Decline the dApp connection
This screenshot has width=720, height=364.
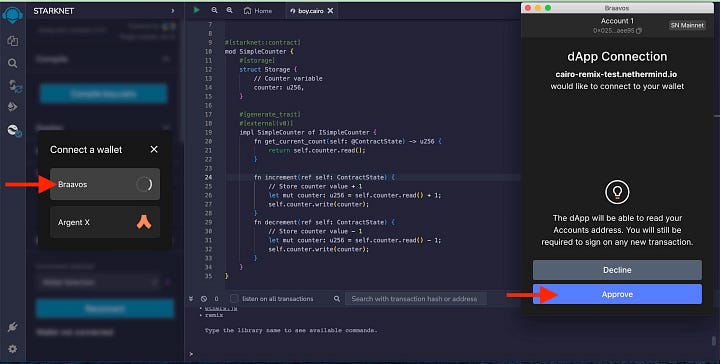pos(617,270)
